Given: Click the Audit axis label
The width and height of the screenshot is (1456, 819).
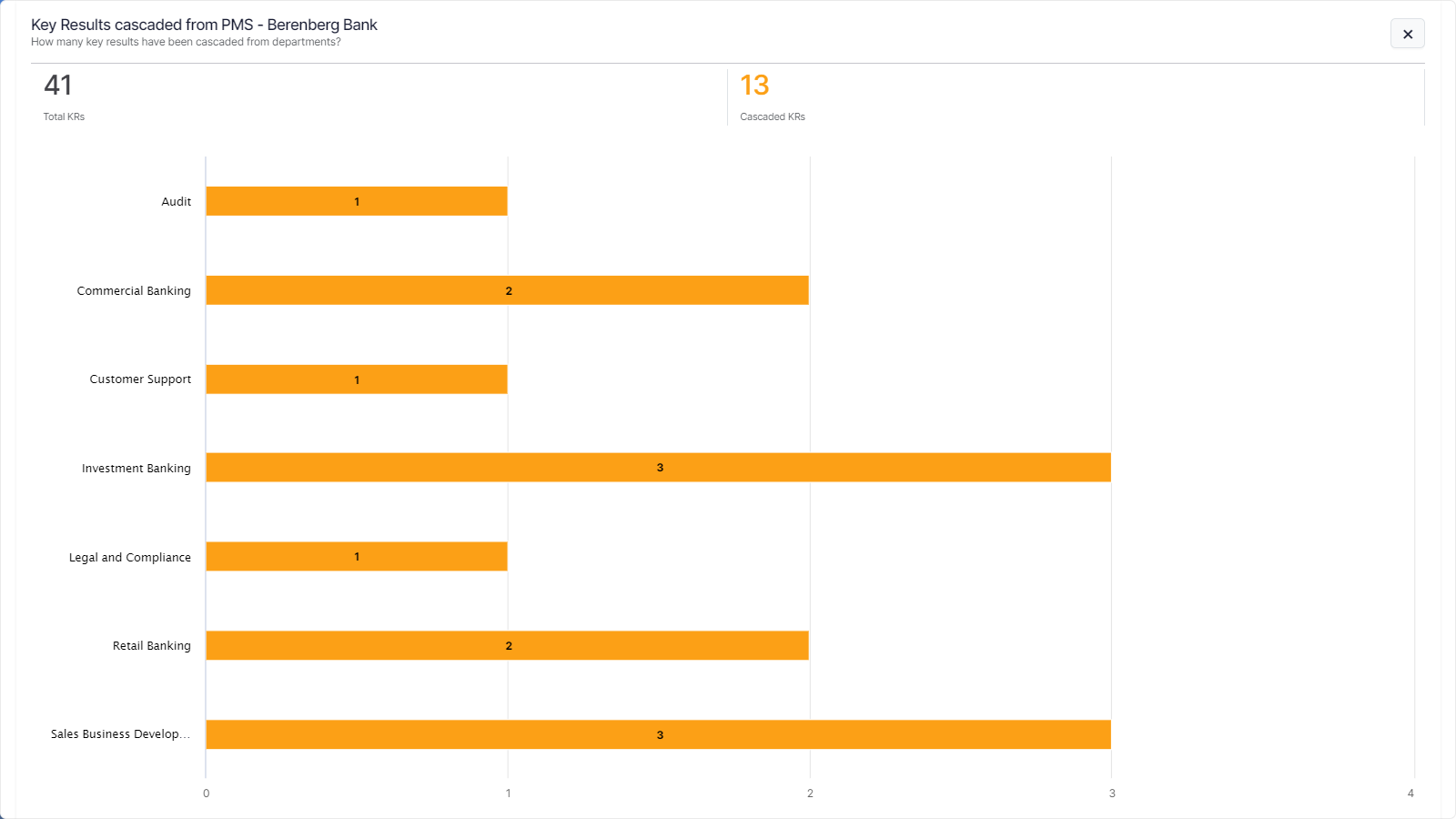Looking at the screenshot, I should coord(177,202).
